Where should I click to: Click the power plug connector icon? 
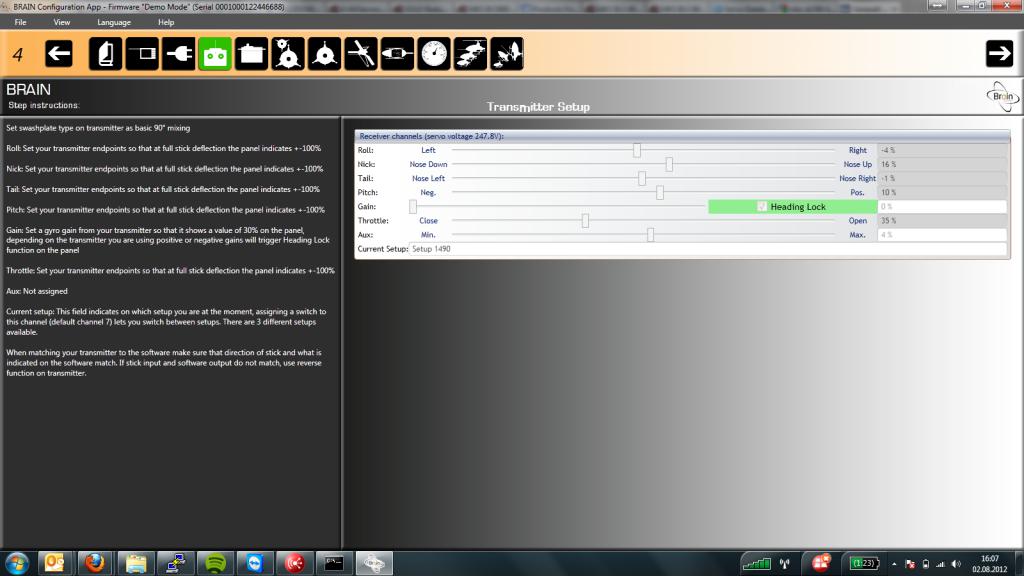click(178, 54)
